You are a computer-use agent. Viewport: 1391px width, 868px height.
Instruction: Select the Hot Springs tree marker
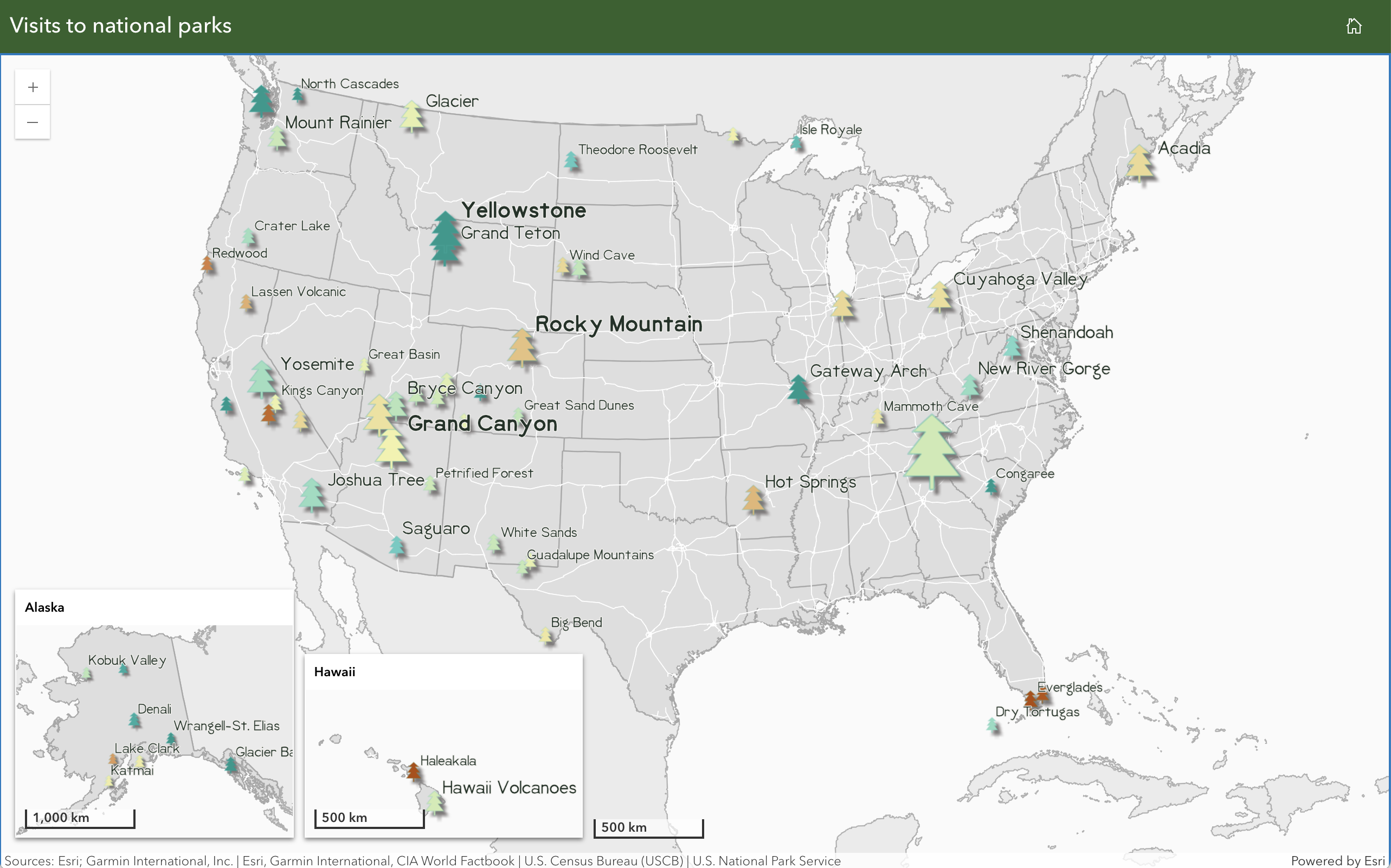point(753,498)
